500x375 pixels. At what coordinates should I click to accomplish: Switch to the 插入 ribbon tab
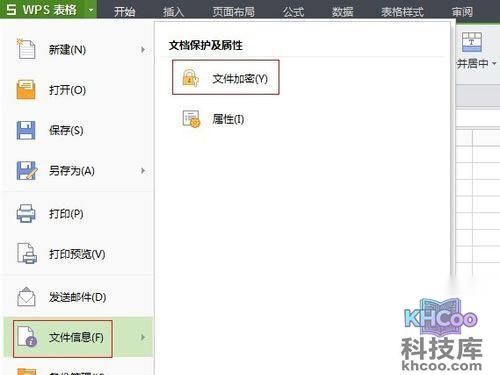point(173,12)
